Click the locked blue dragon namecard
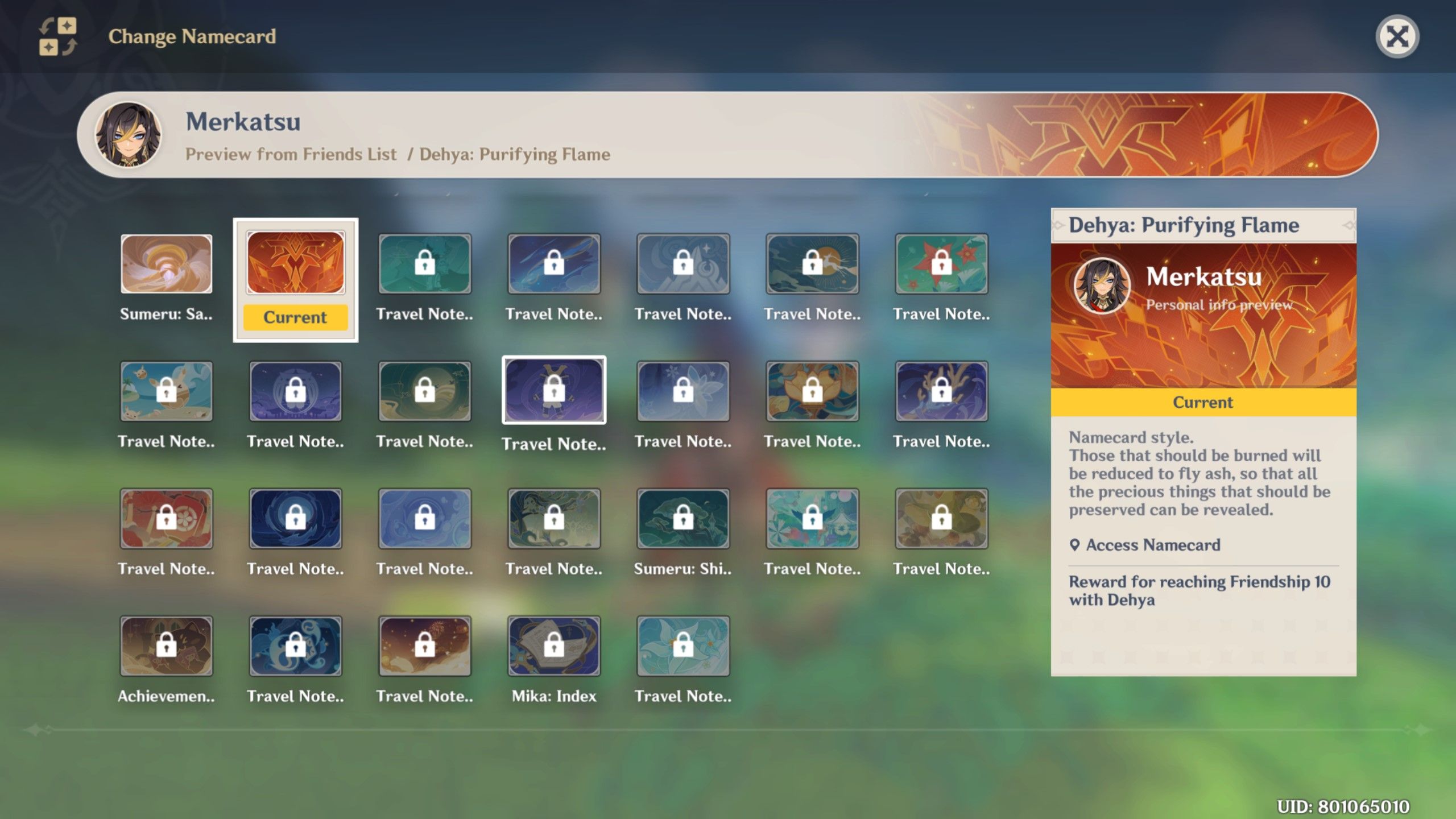The image size is (1456, 819). pyautogui.click(x=295, y=646)
